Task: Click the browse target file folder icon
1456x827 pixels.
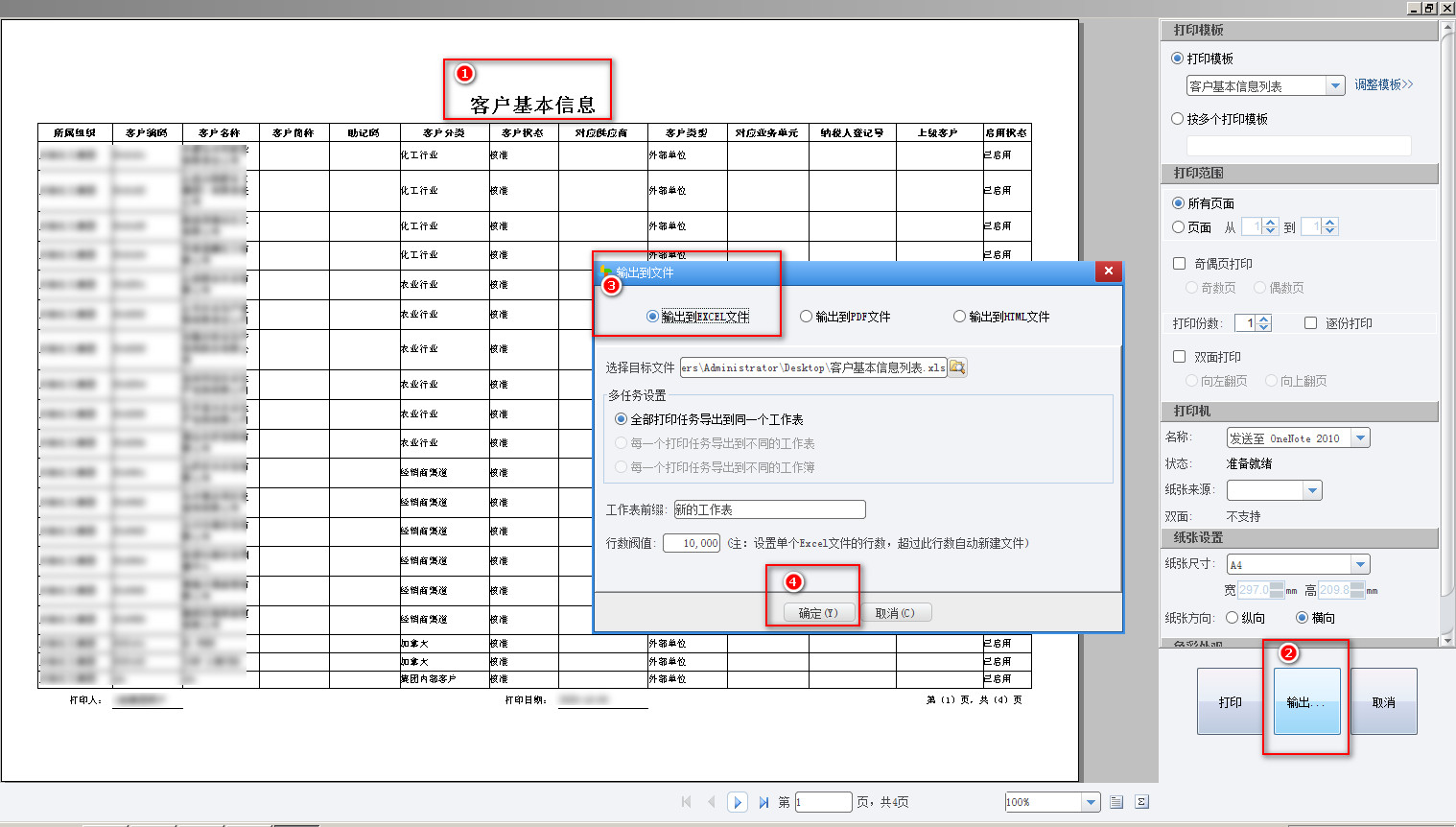Action: coord(957,367)
